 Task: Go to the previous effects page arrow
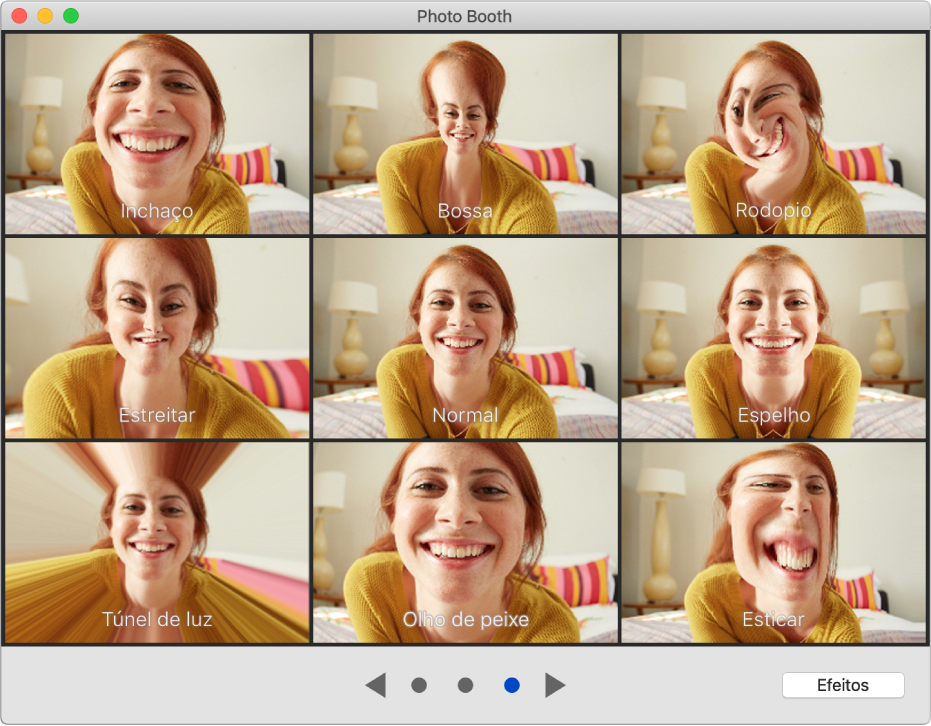click(x=376, y=685)
